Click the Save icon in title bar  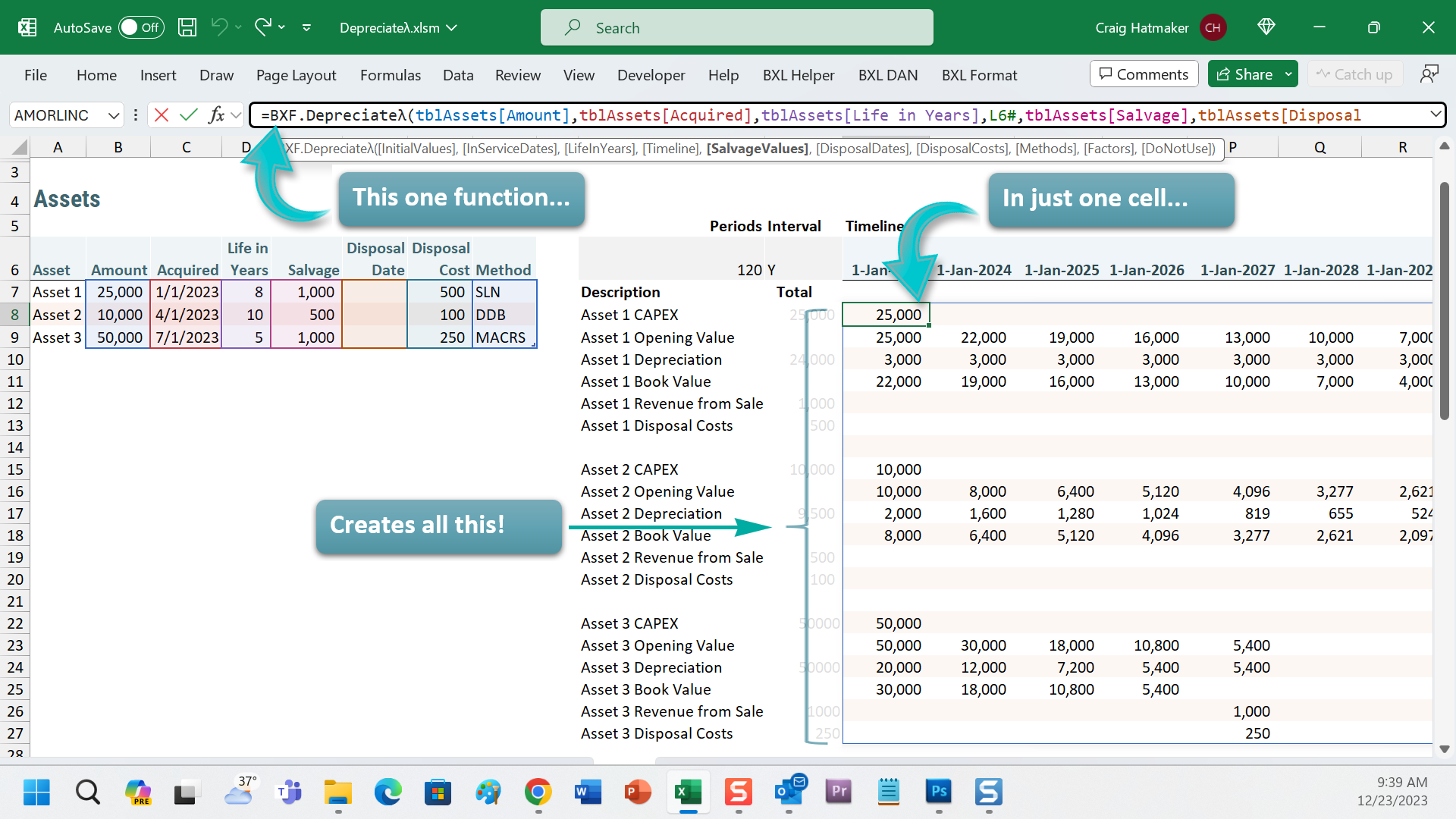(187, 28)
